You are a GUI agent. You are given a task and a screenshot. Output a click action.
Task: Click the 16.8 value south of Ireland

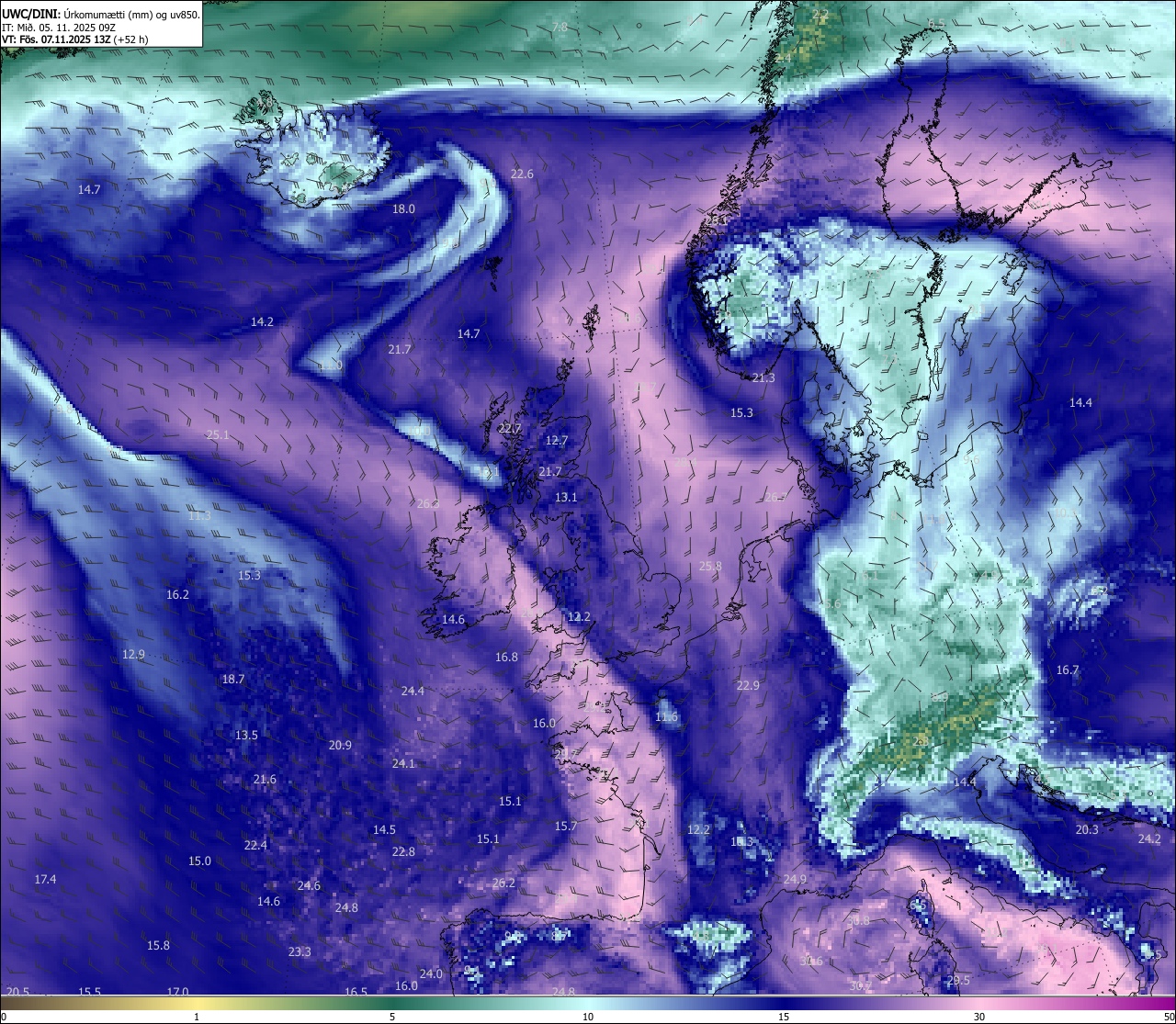point(506,657)
